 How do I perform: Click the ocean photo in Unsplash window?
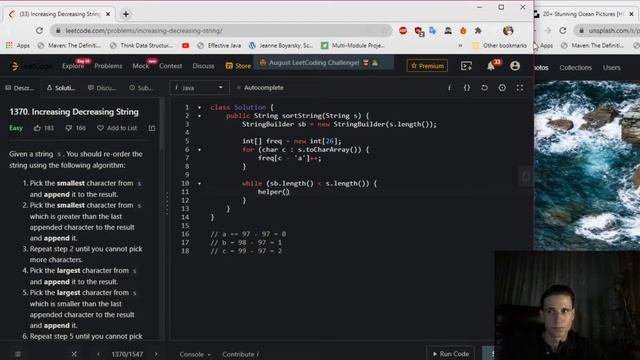coord(587,164)
